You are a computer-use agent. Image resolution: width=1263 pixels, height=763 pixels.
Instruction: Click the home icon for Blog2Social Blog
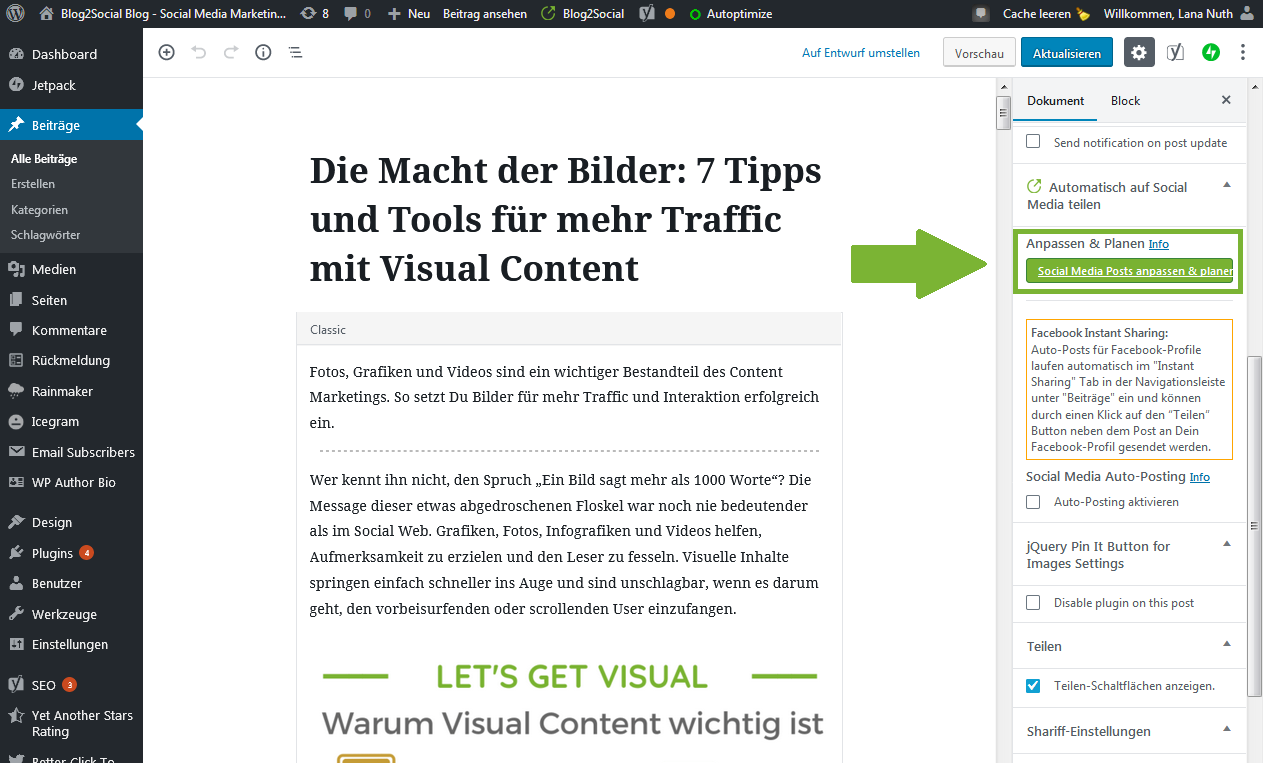(46, 14)
